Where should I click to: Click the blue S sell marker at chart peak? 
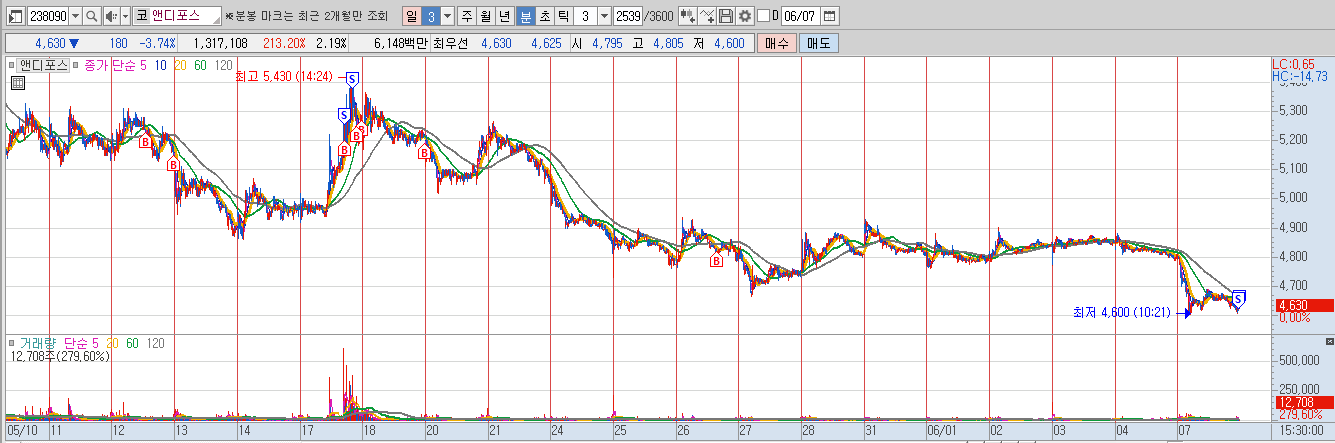[x=352, y=79]
